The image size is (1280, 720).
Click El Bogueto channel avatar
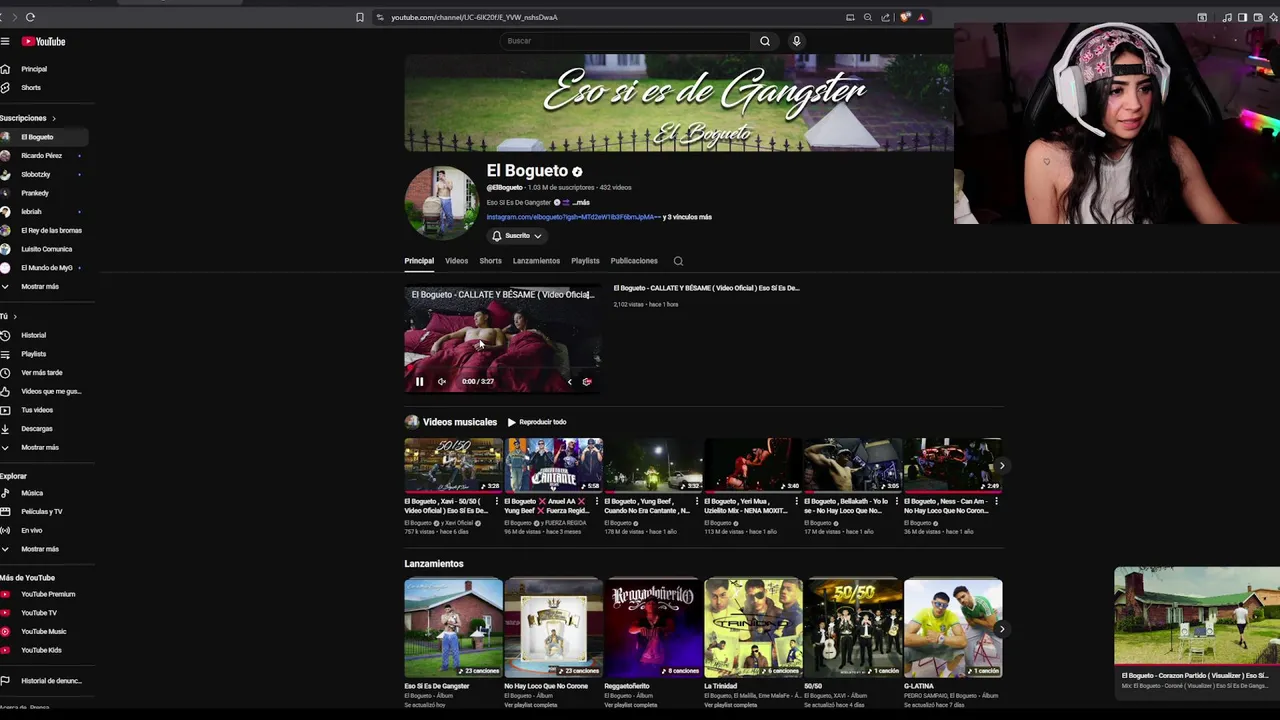pyautogui.click(x=441, y=203)
